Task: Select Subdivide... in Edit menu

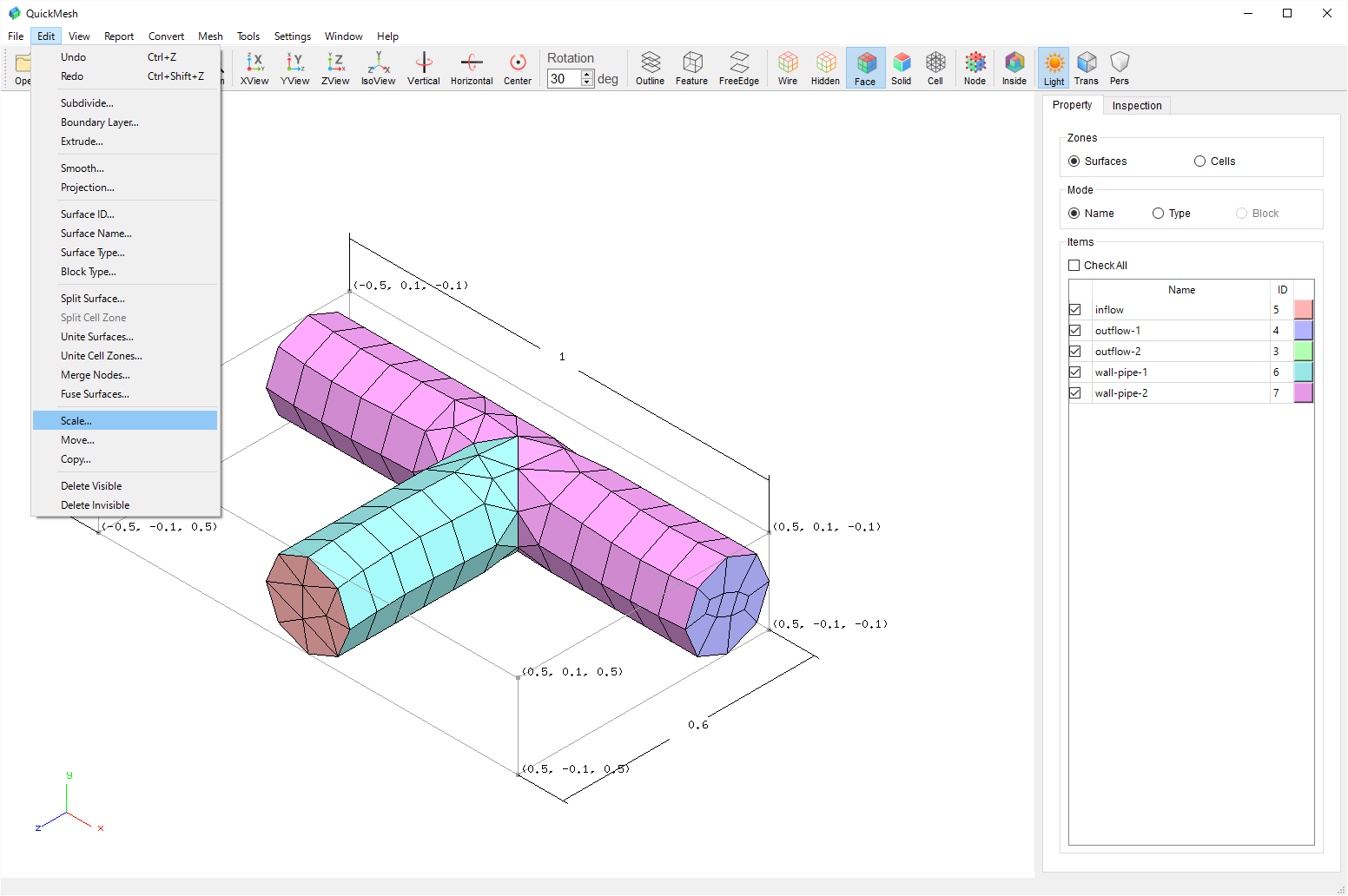Action: click(x=125, y=103)
